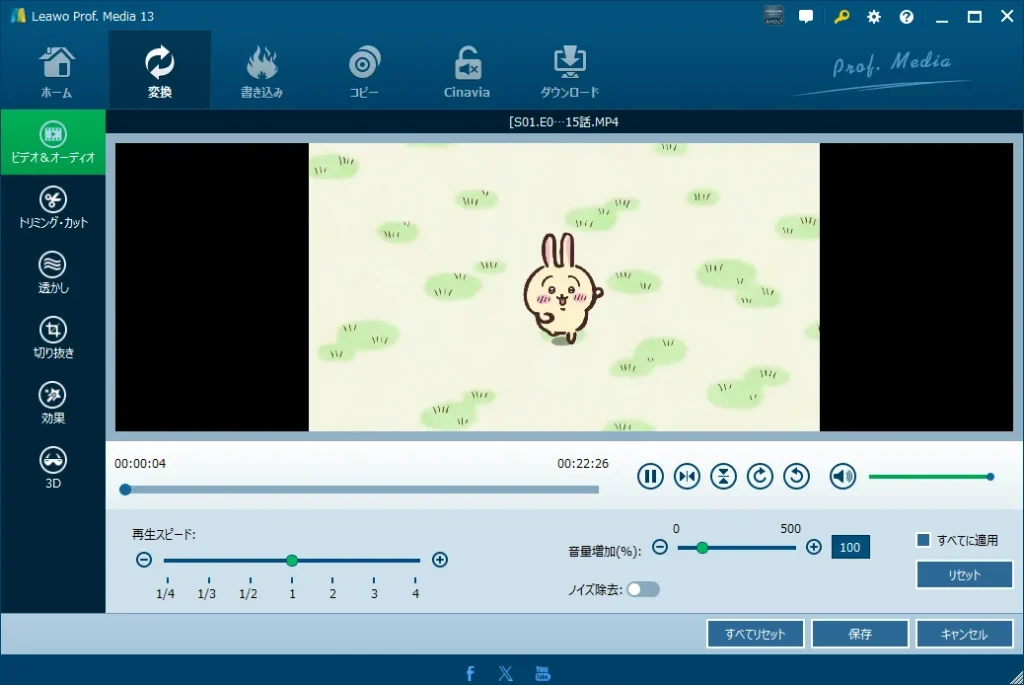The height and width of the screenshot is (685, 1024).
Task: Open the 効果 effects panel
Action: click(x=53, y=400)
